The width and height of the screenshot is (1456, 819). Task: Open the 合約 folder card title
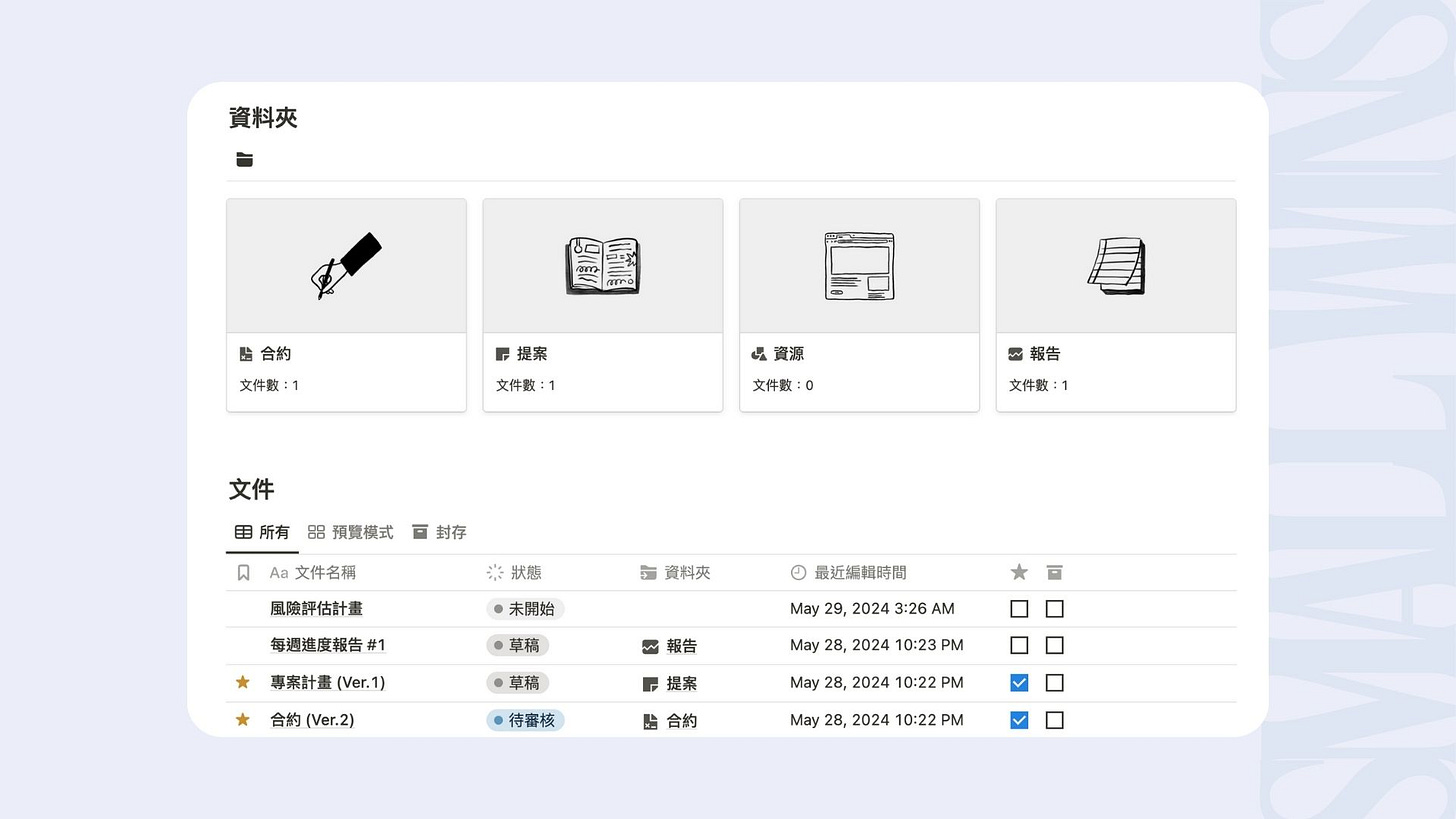pyautogui.click(x=276, y=354)
